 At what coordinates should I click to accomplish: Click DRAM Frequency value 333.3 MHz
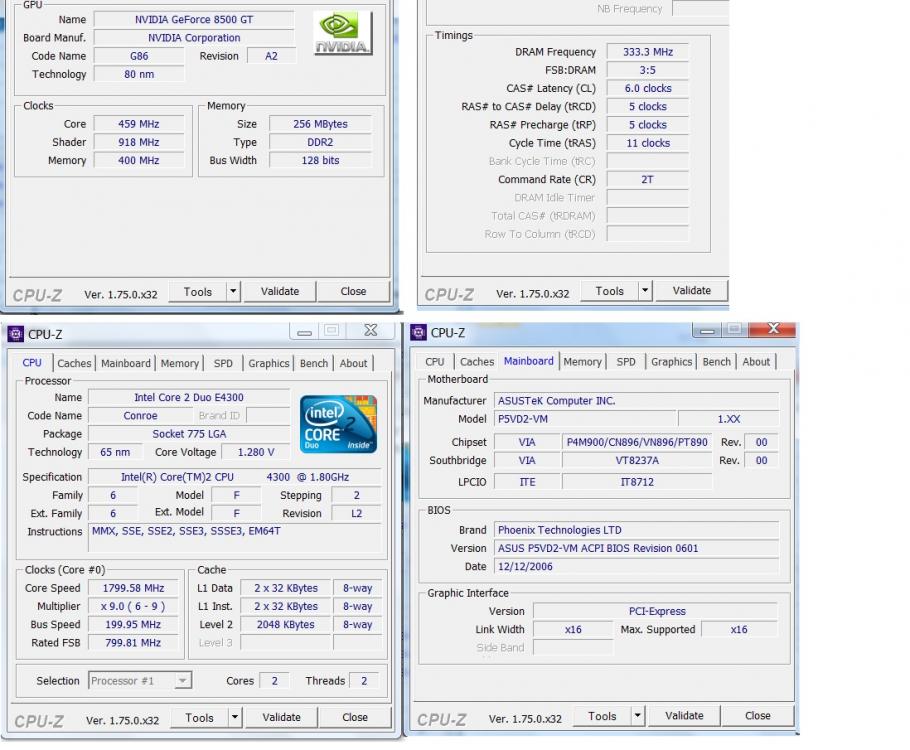648,52
